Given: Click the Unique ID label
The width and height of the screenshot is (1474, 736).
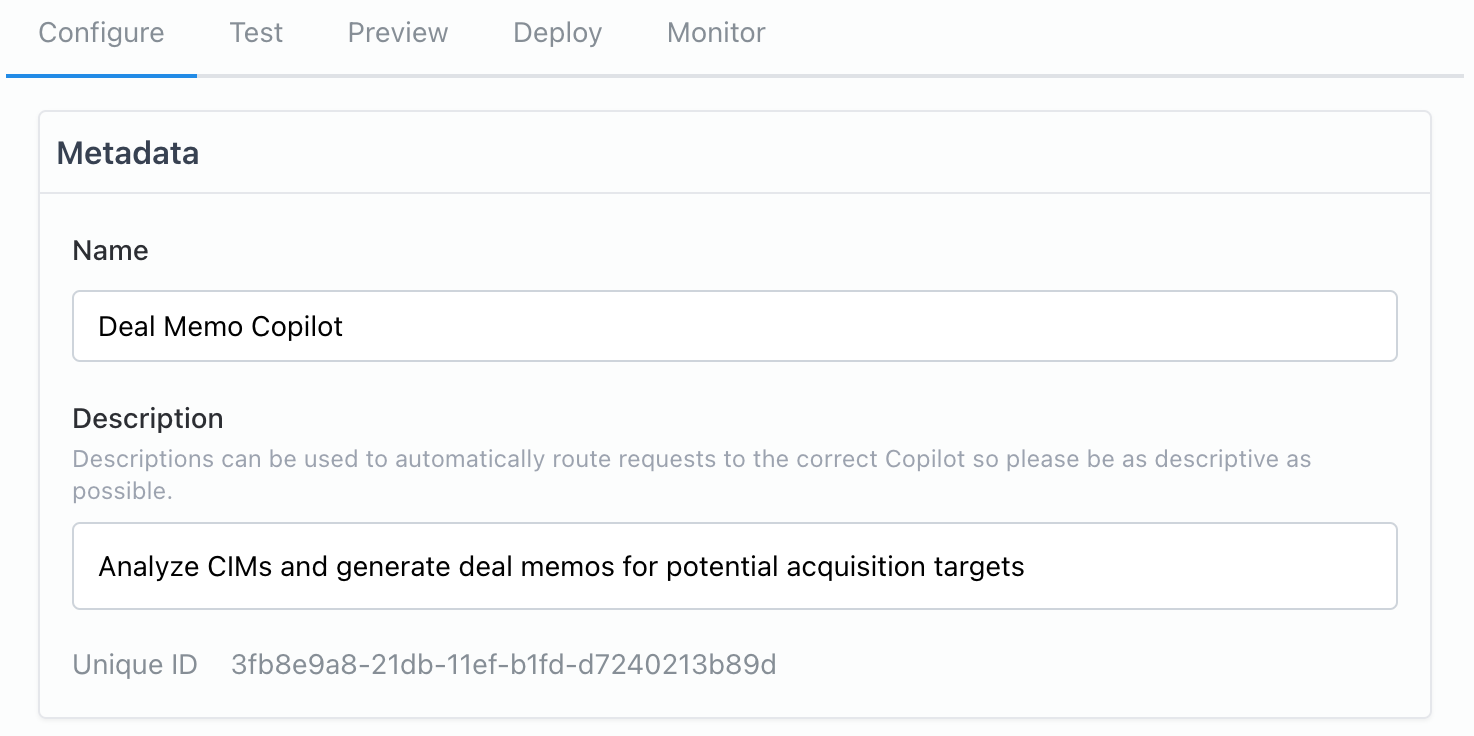Looking at the screenshot, I should (135, 665).
